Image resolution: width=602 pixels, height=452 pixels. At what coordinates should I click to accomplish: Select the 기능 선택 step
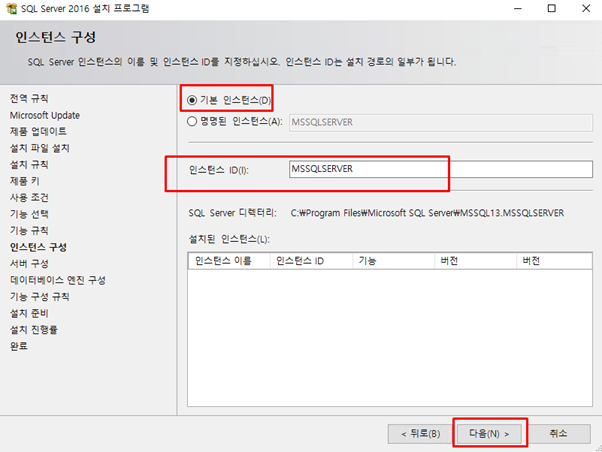click(29, 214)
